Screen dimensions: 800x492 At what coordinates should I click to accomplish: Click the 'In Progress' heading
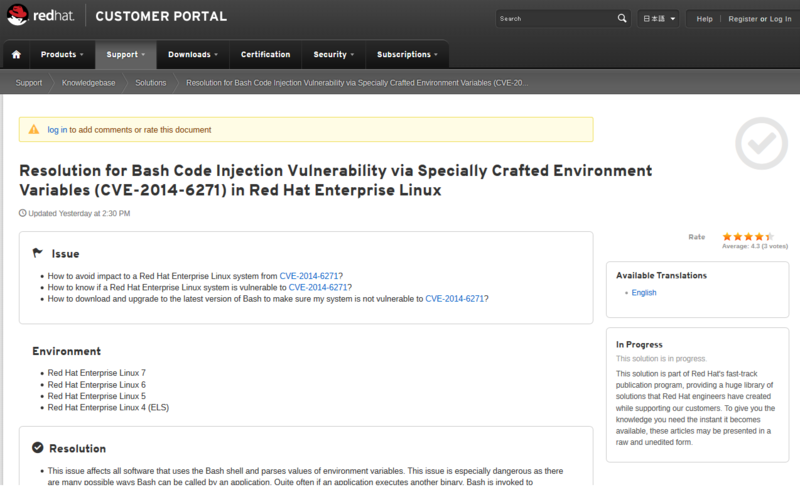[639, 345]
